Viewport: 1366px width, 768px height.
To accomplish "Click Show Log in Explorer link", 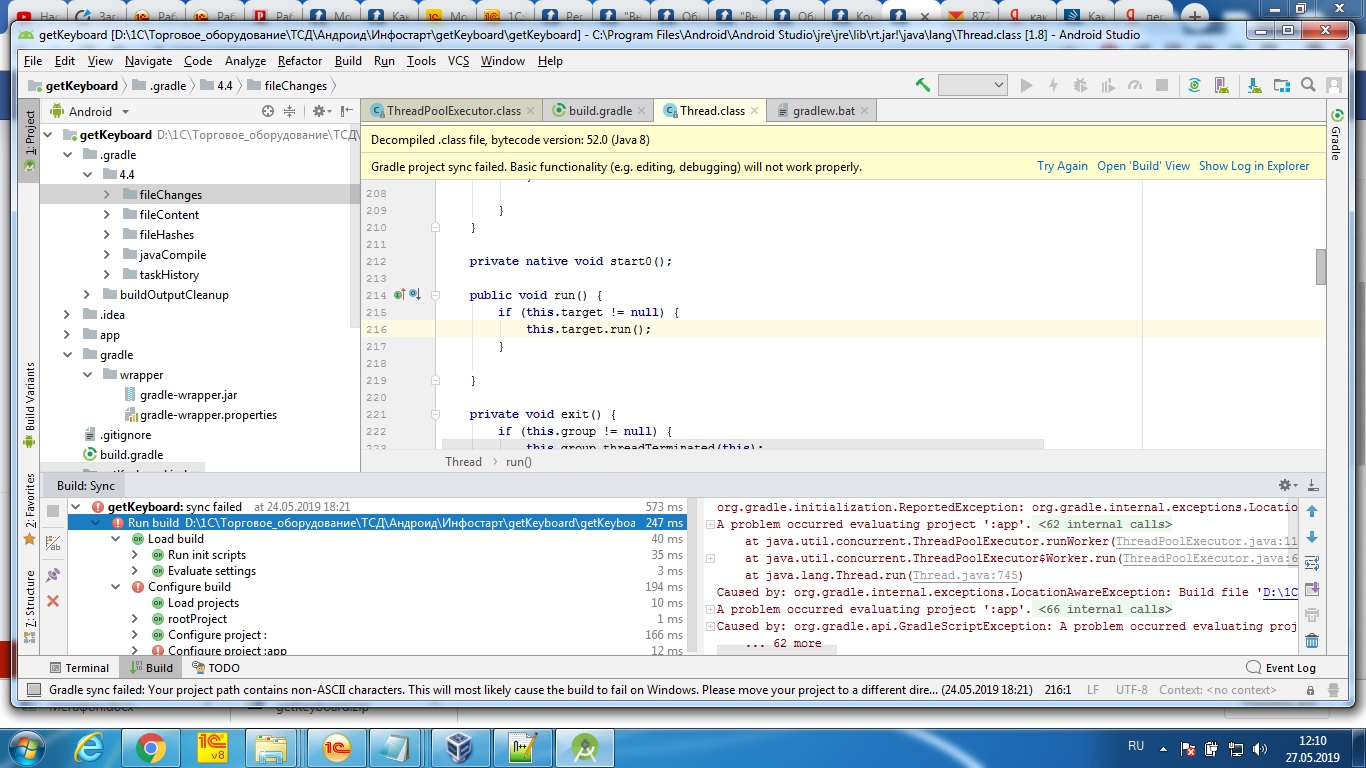I will tap(1254, 166).
